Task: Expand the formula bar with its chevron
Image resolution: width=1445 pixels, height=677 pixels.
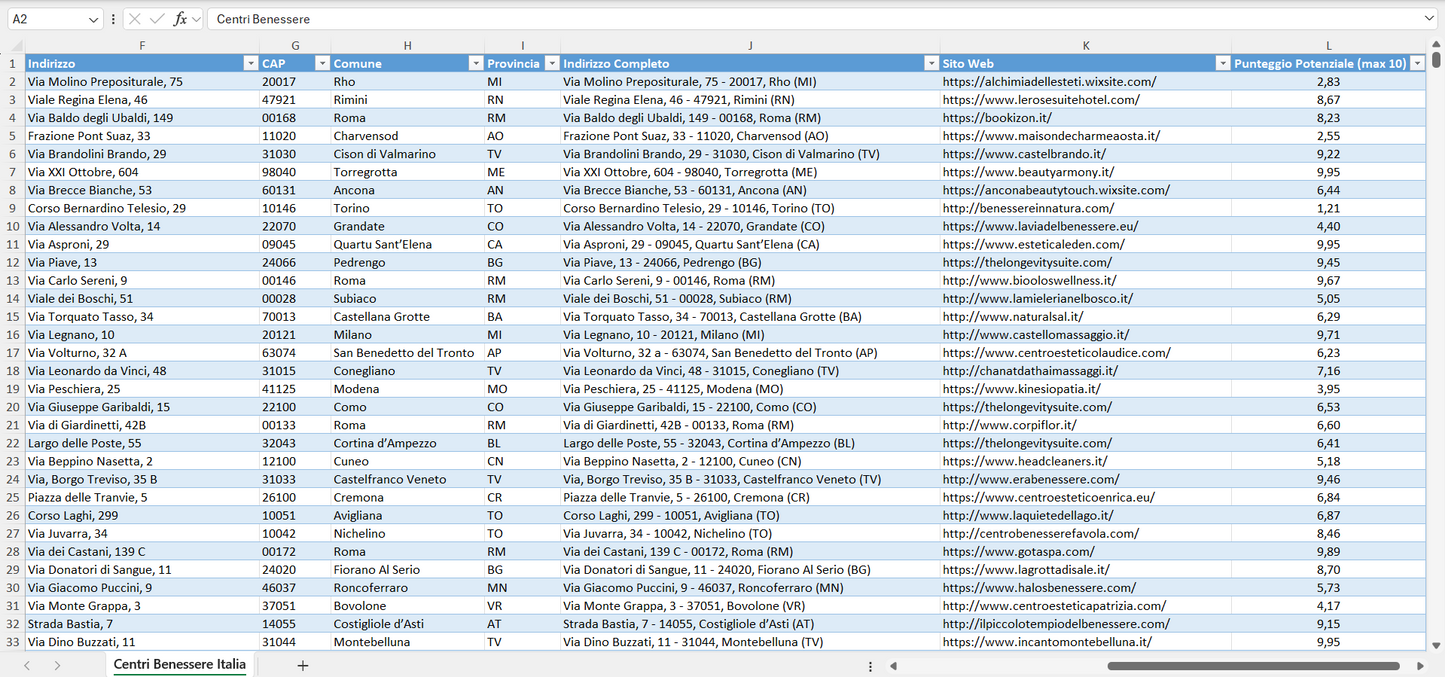Action: [1427, 18]
